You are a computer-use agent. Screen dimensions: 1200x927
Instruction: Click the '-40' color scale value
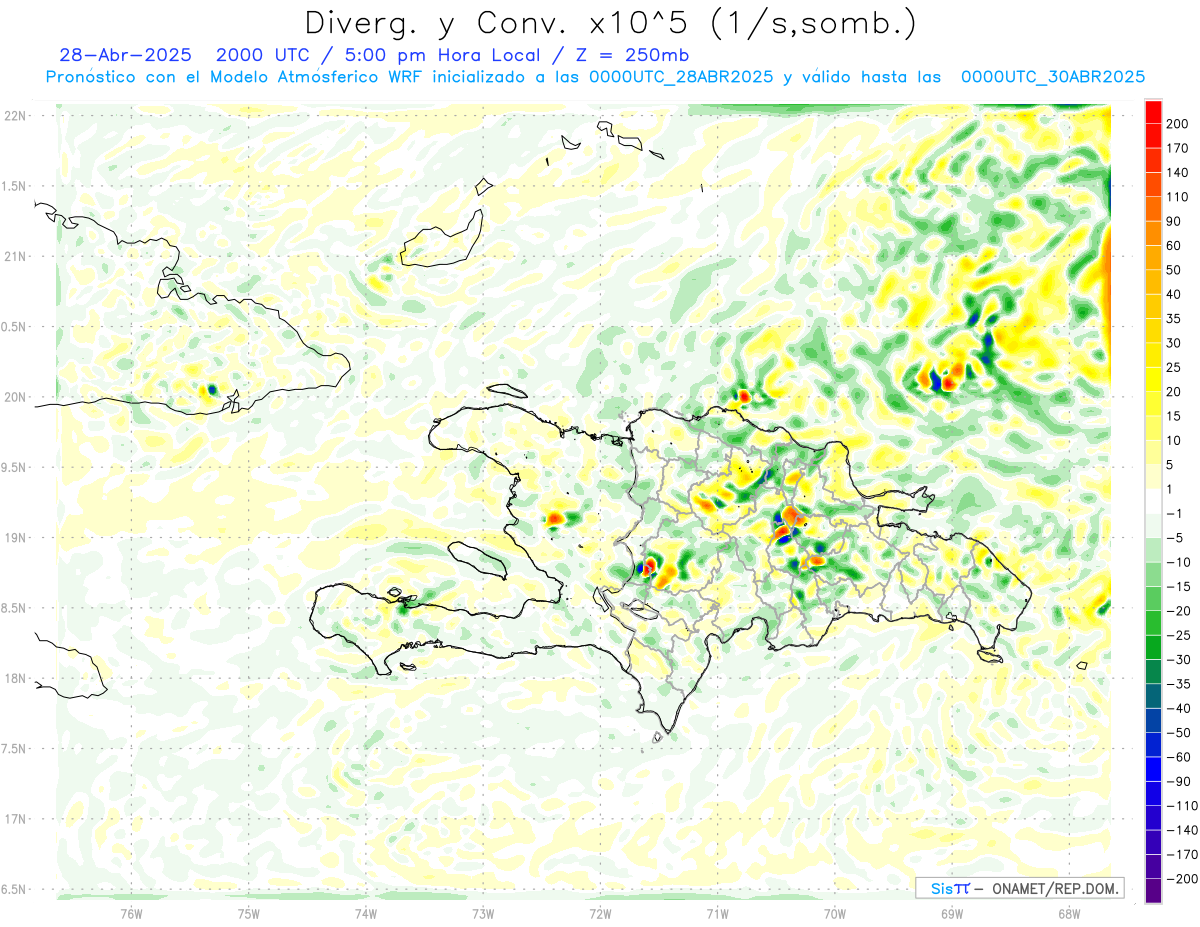1178,708
